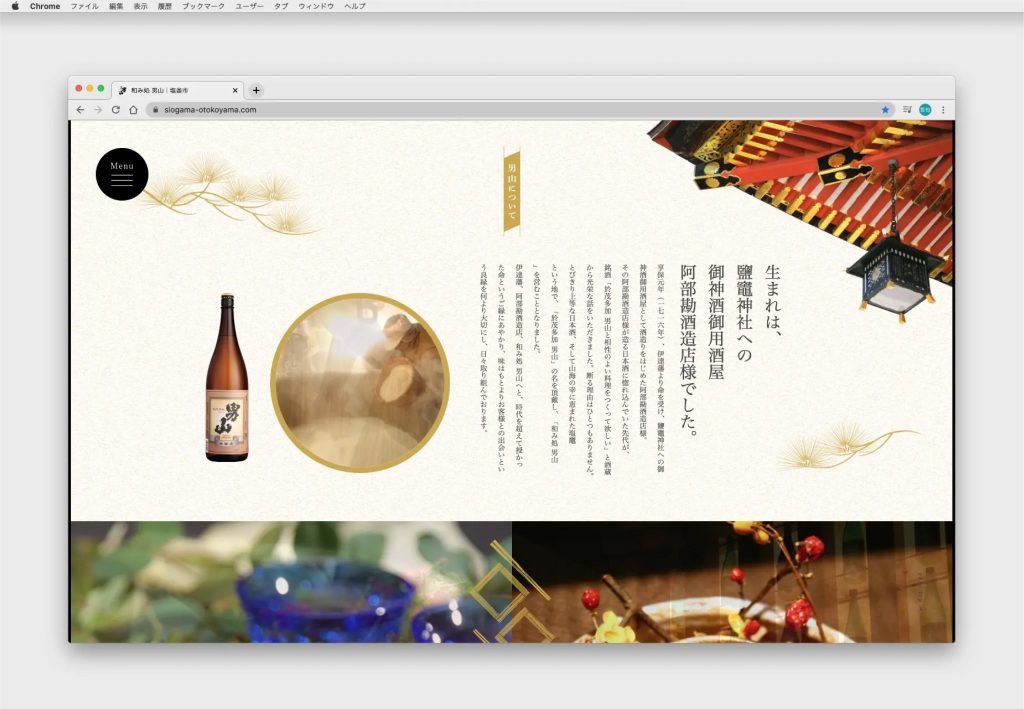
Task: Reload the page with the refresh icon
Action: click(115, 110)
